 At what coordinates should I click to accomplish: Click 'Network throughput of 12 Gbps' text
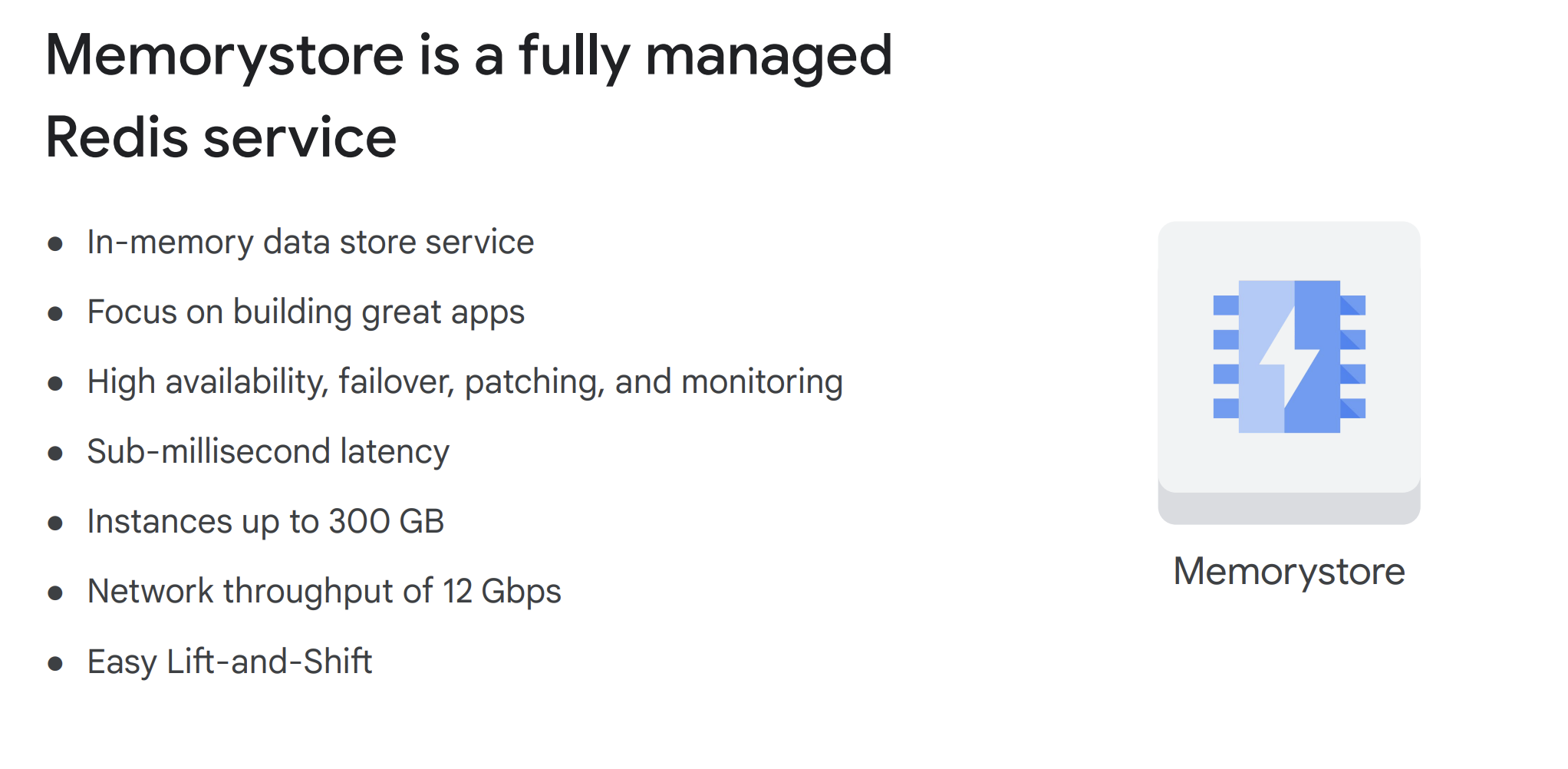pos(324,592)
